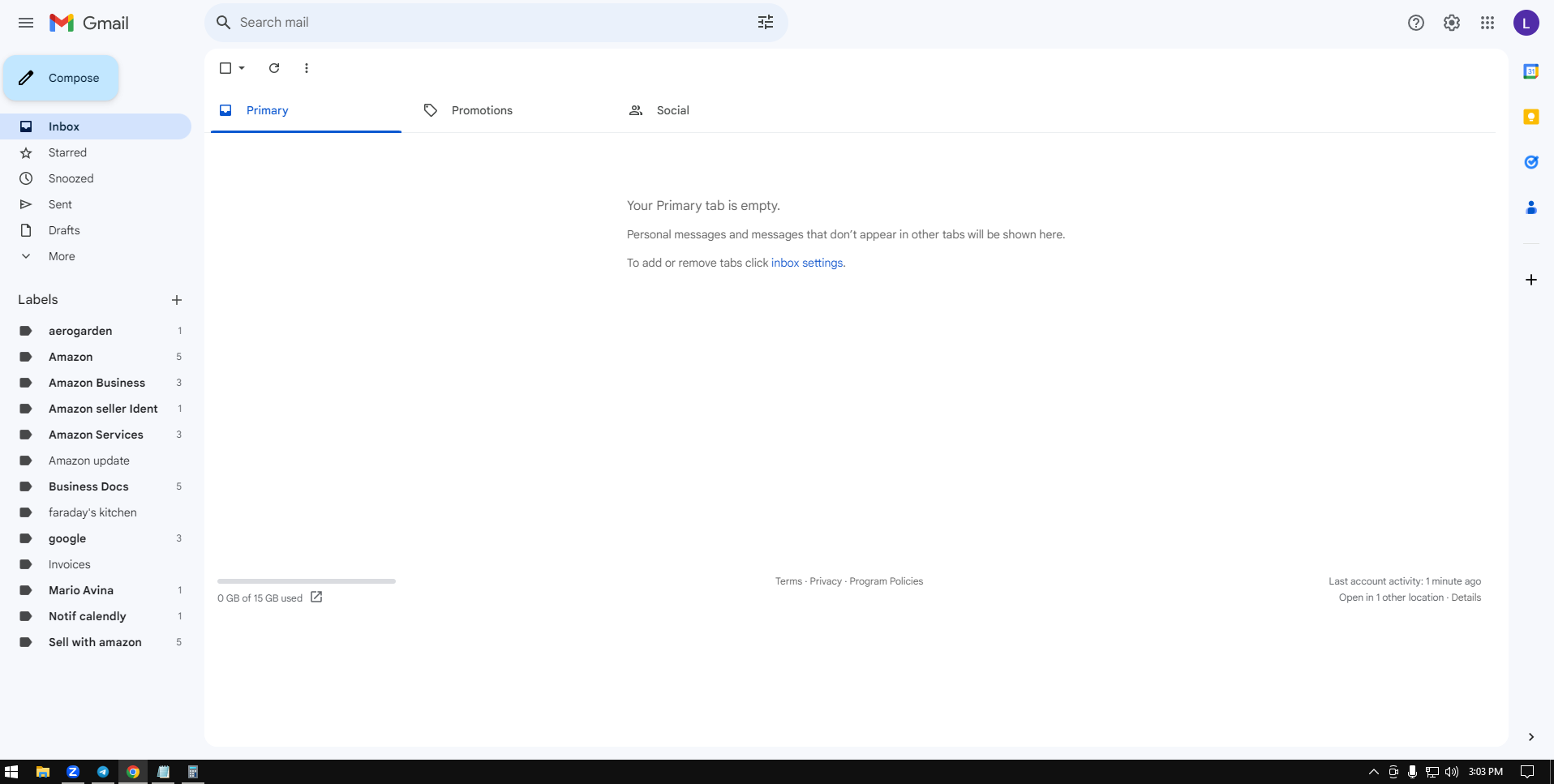
Task: Open the Windows notification center
Action: coord(1527,772)
